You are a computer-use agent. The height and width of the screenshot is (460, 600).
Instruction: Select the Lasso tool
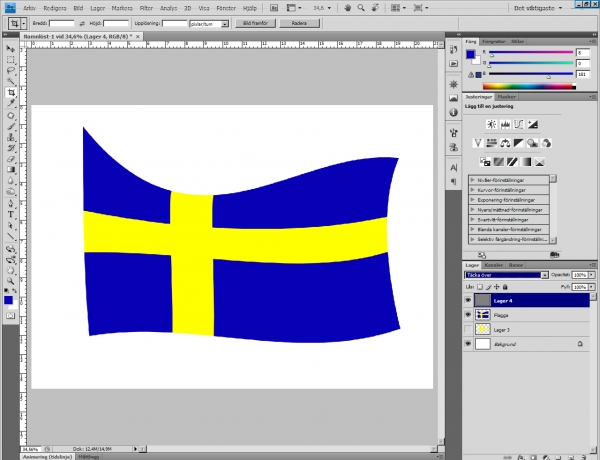coord(11,70)
